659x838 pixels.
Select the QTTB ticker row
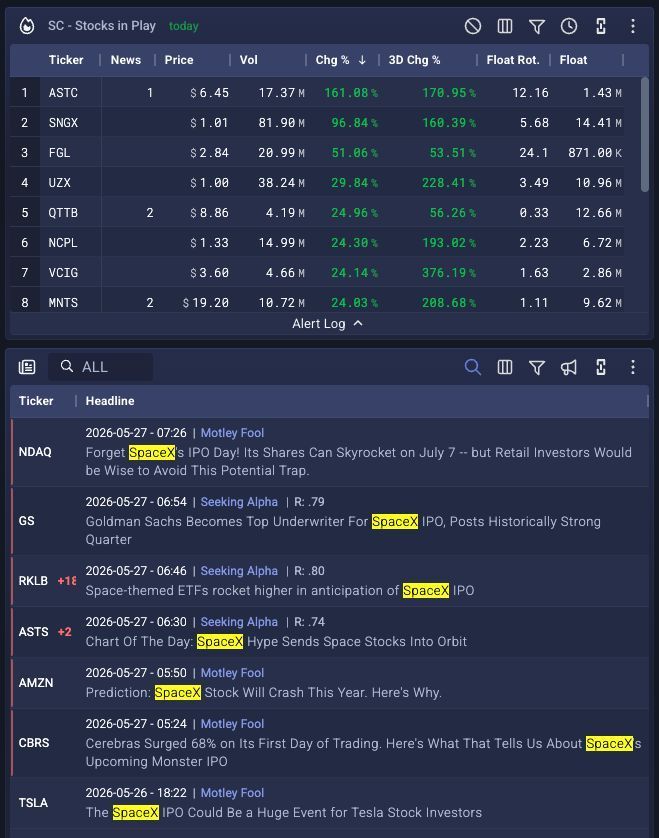coord(63,212)
